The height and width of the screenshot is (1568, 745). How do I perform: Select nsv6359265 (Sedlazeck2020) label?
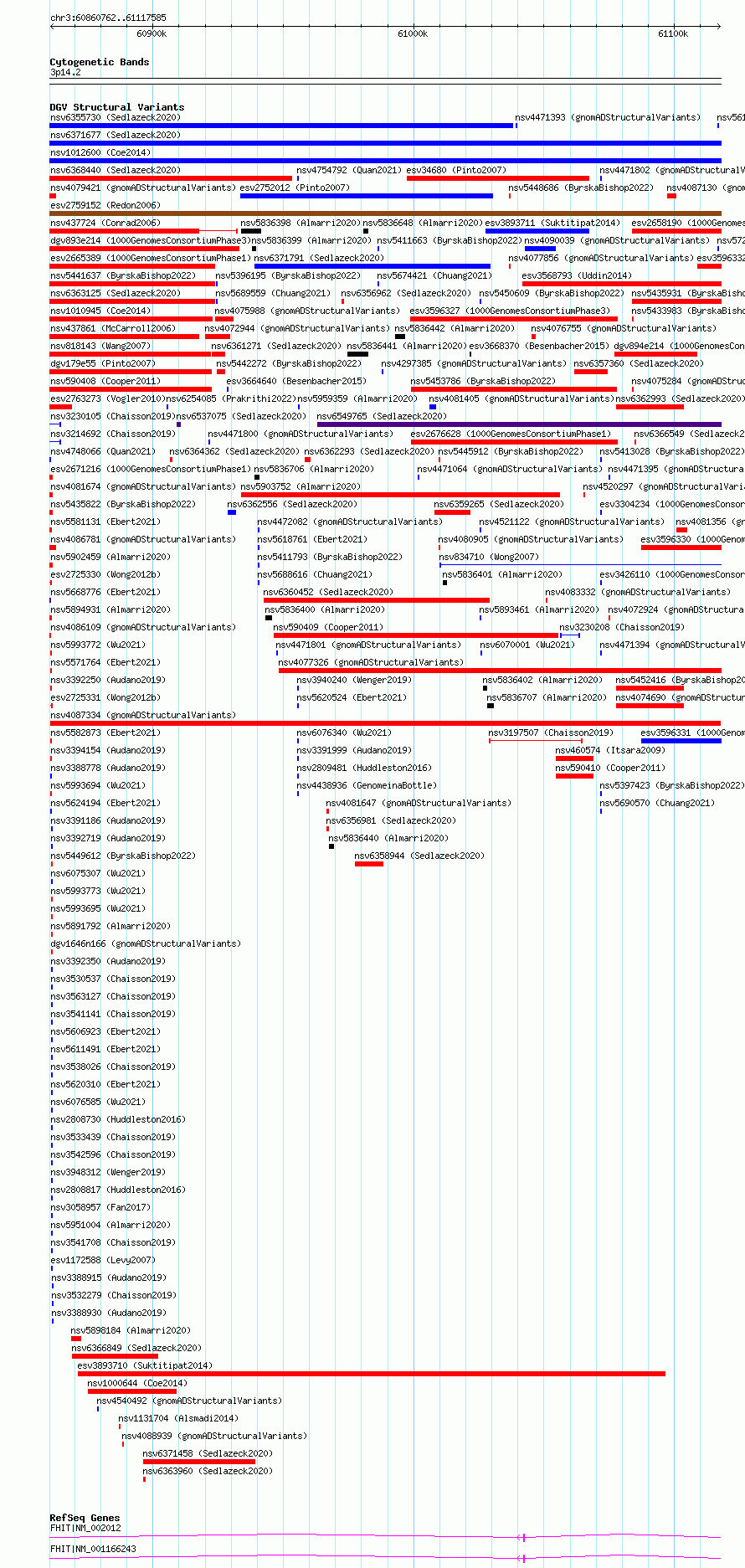(499, 504)
